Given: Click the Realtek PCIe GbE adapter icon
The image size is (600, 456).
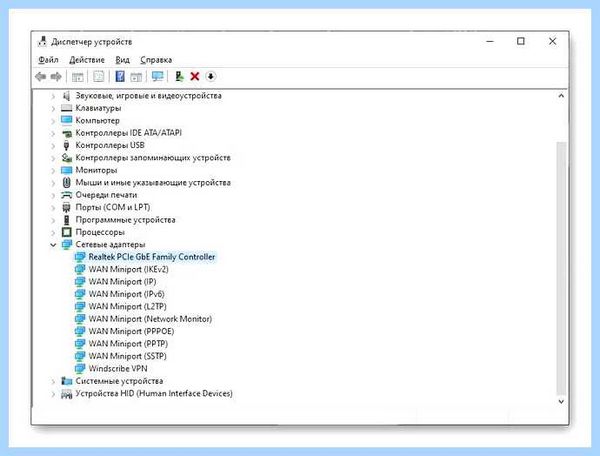Looking at the screenshot, I should [x=80, y=257].
